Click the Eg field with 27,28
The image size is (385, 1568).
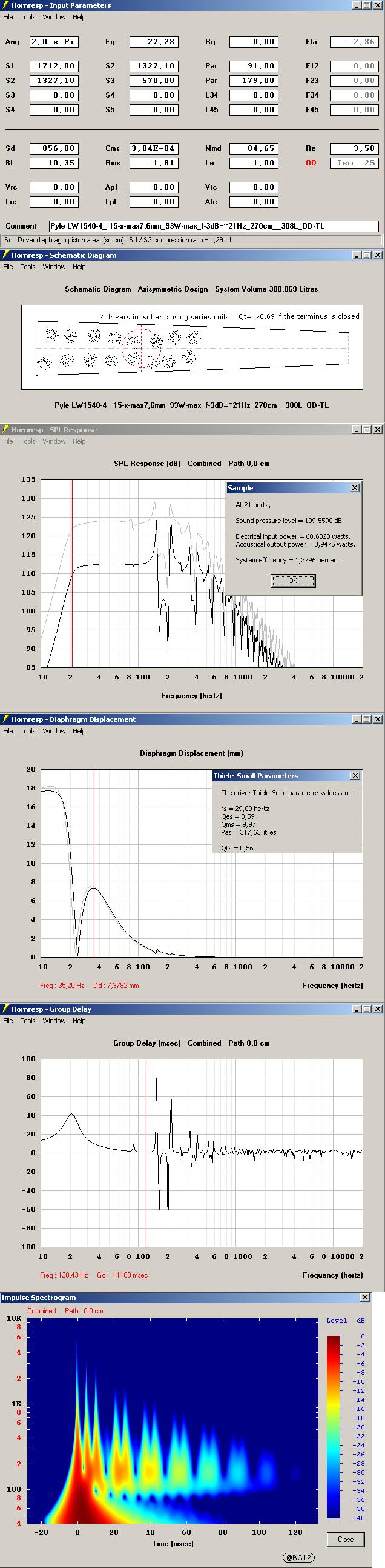tap(154, 42)
